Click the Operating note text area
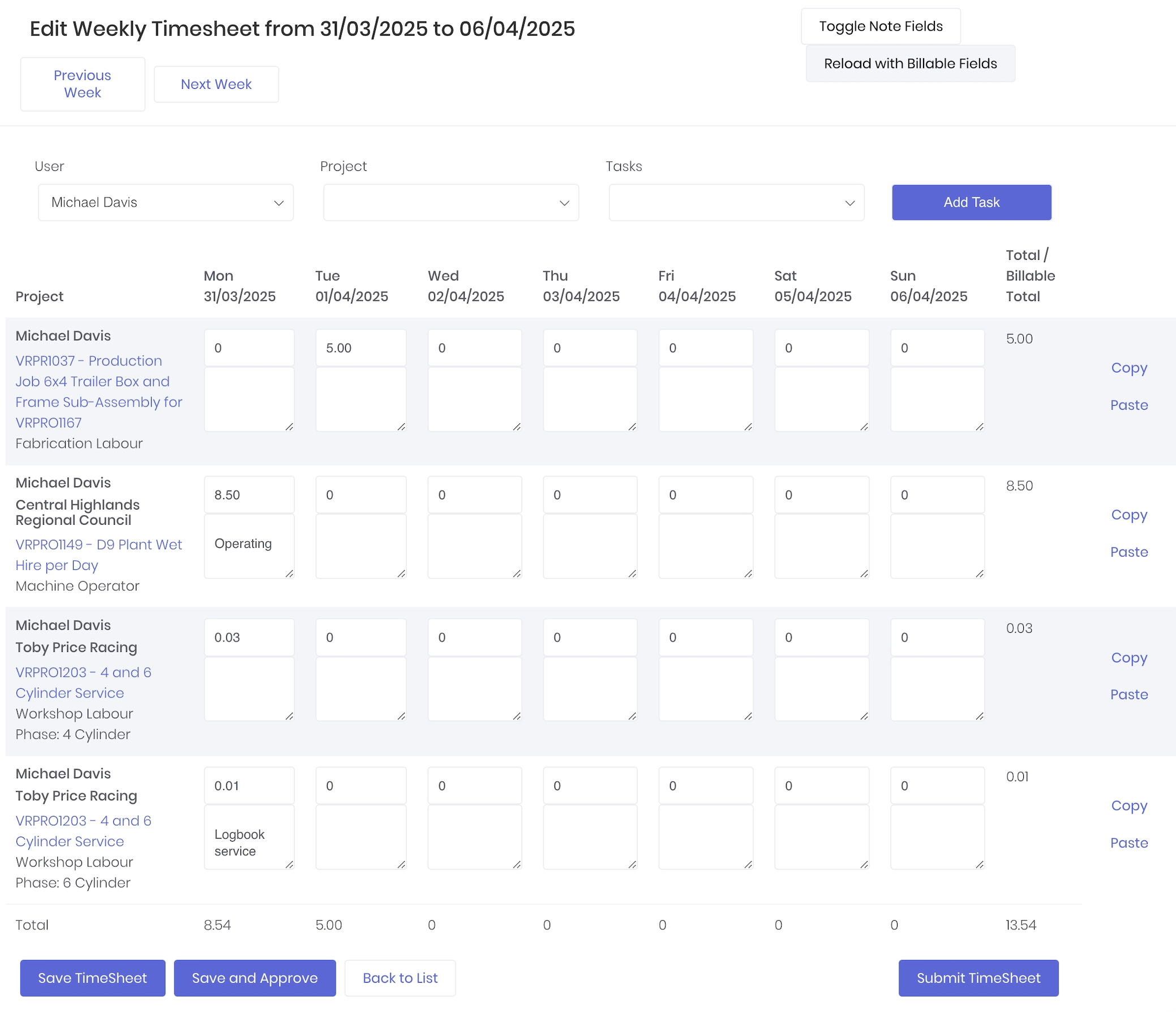 [248, 546]
